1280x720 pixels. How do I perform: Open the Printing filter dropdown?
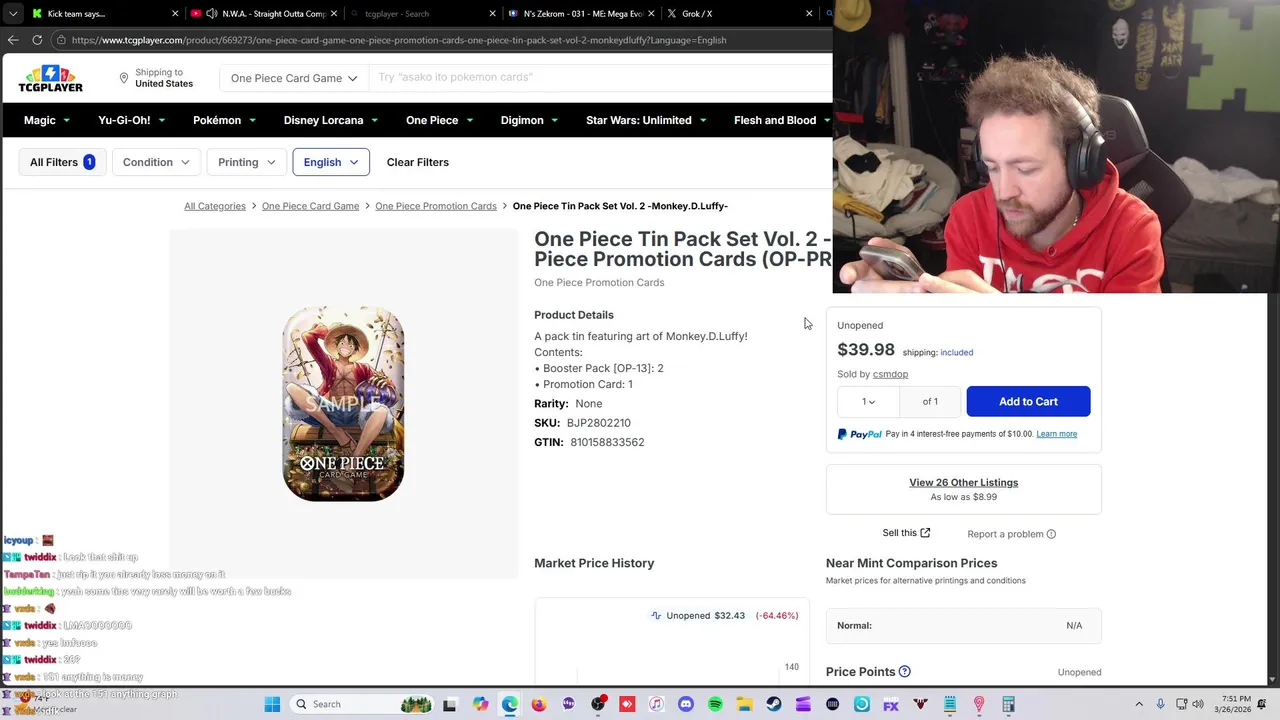coord(246,162)
